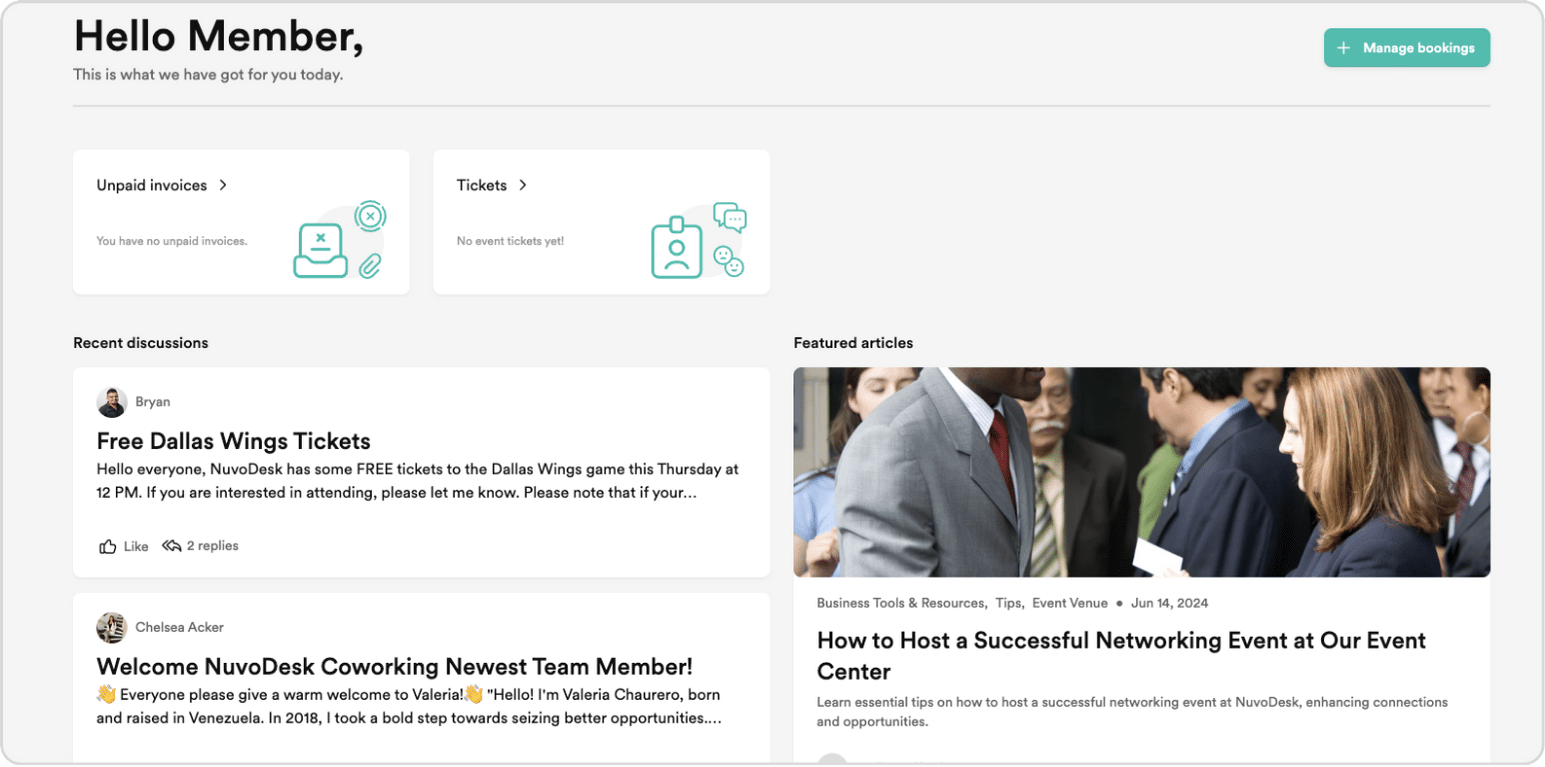Open Bryan's profile avatar
This screenshot has width=1545, height=767.
click(x=112, y=402)
